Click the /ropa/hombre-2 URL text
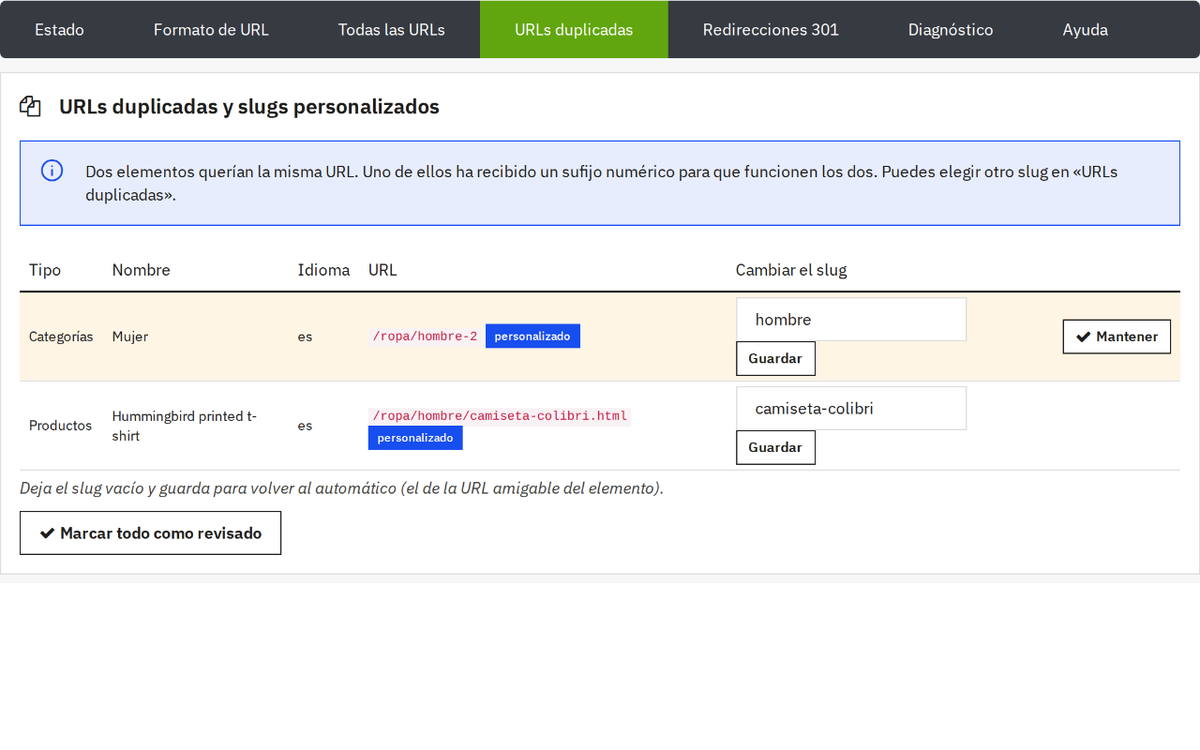 click(425, 336)
